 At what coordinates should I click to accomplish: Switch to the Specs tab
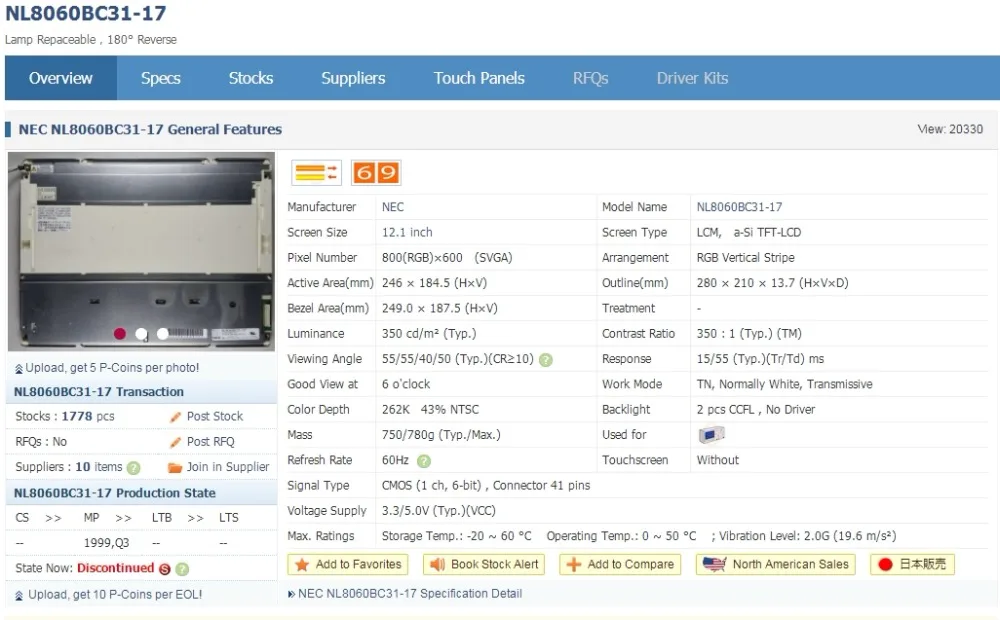tap(161, 78)
